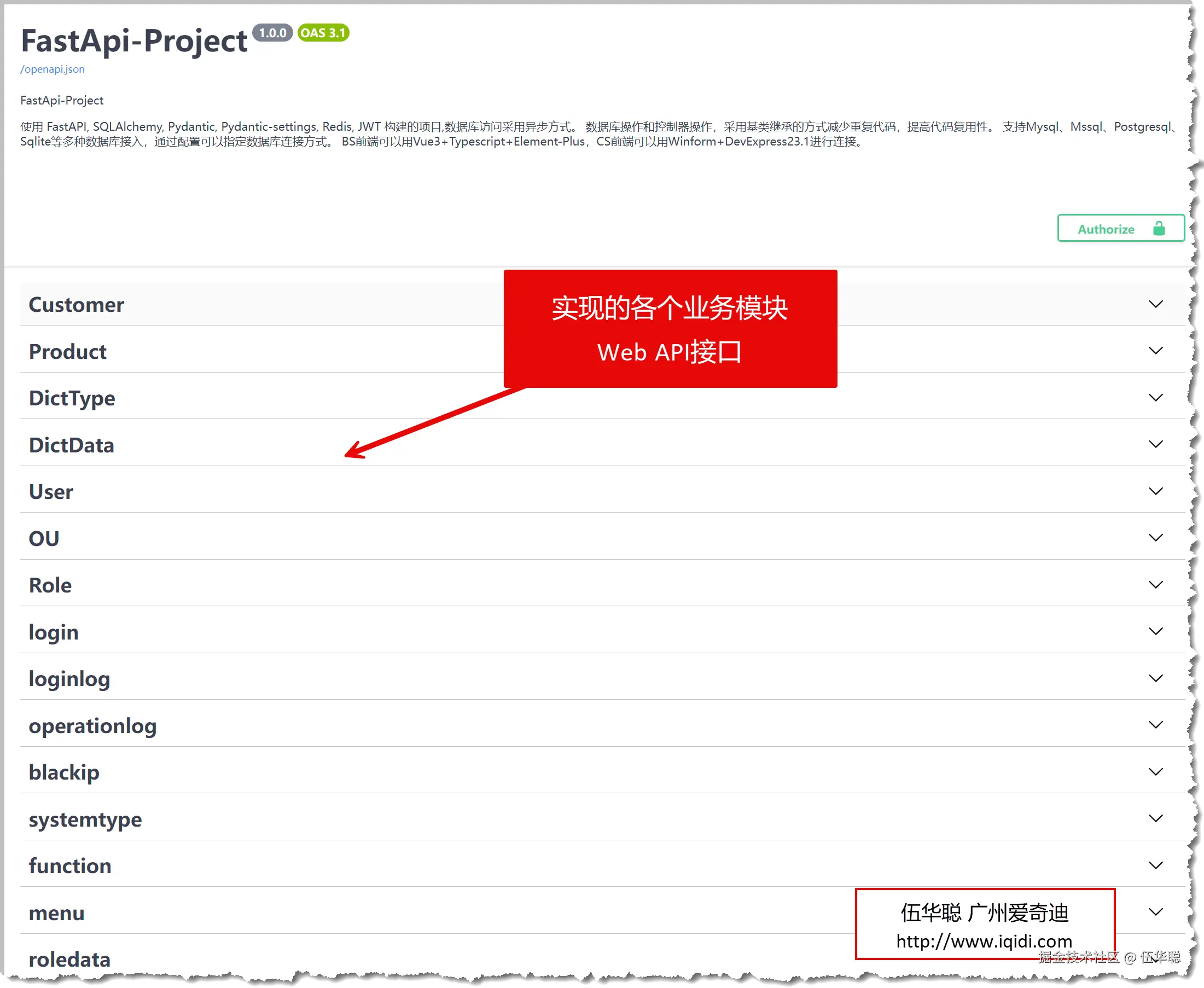Expand Product section chevron
The width and height of the screenshot is (1204, 988).
1155,351
